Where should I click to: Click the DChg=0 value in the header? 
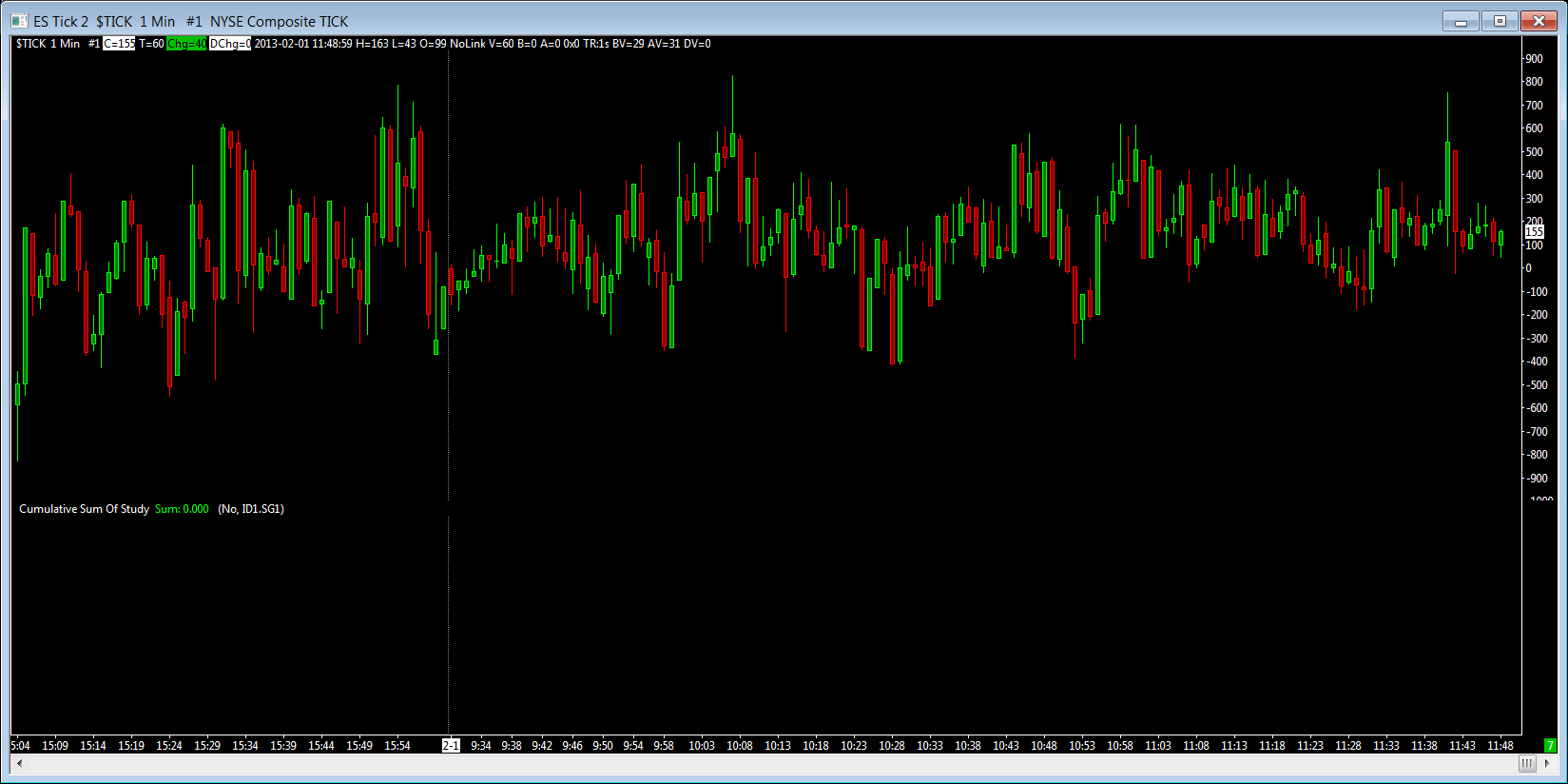[230, 44]
